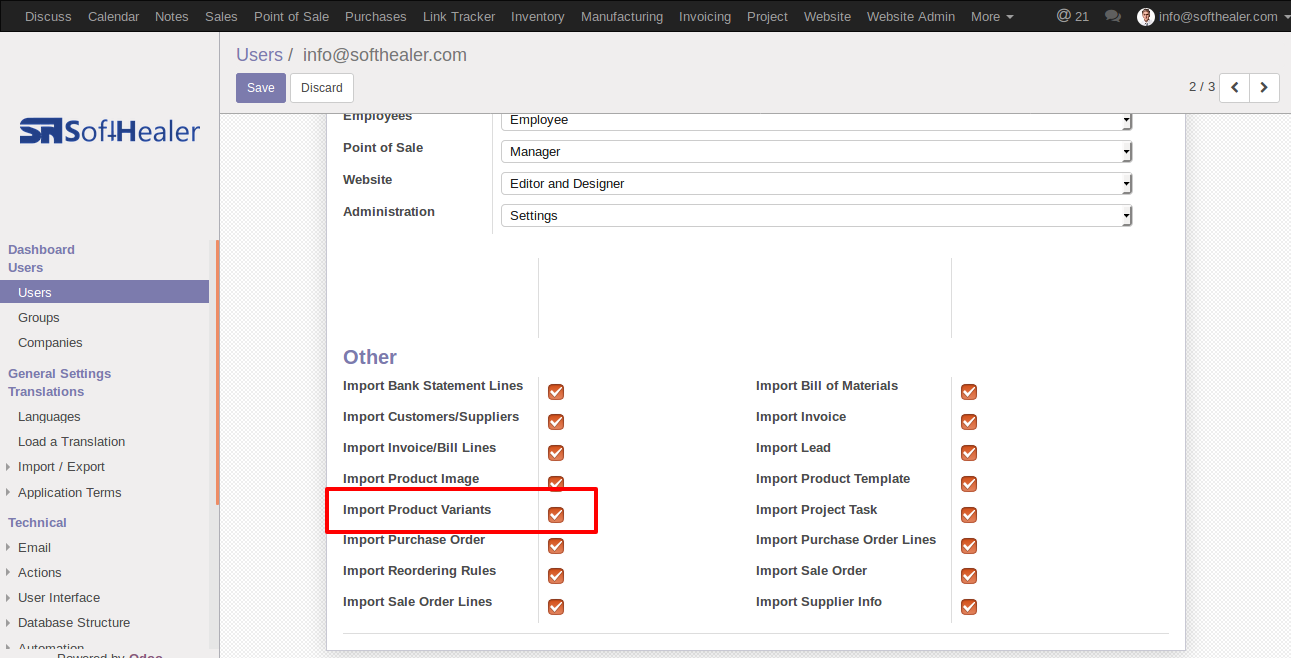Open the Purchases menu
This screenshot has width=1291, height=658.
pyautogui.click(x=376, y=16)
